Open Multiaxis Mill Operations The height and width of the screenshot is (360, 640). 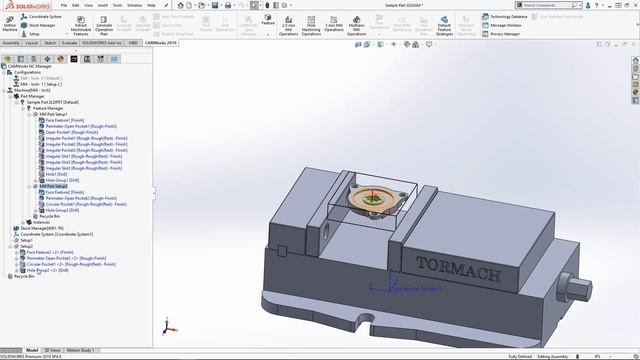(356, 26)
